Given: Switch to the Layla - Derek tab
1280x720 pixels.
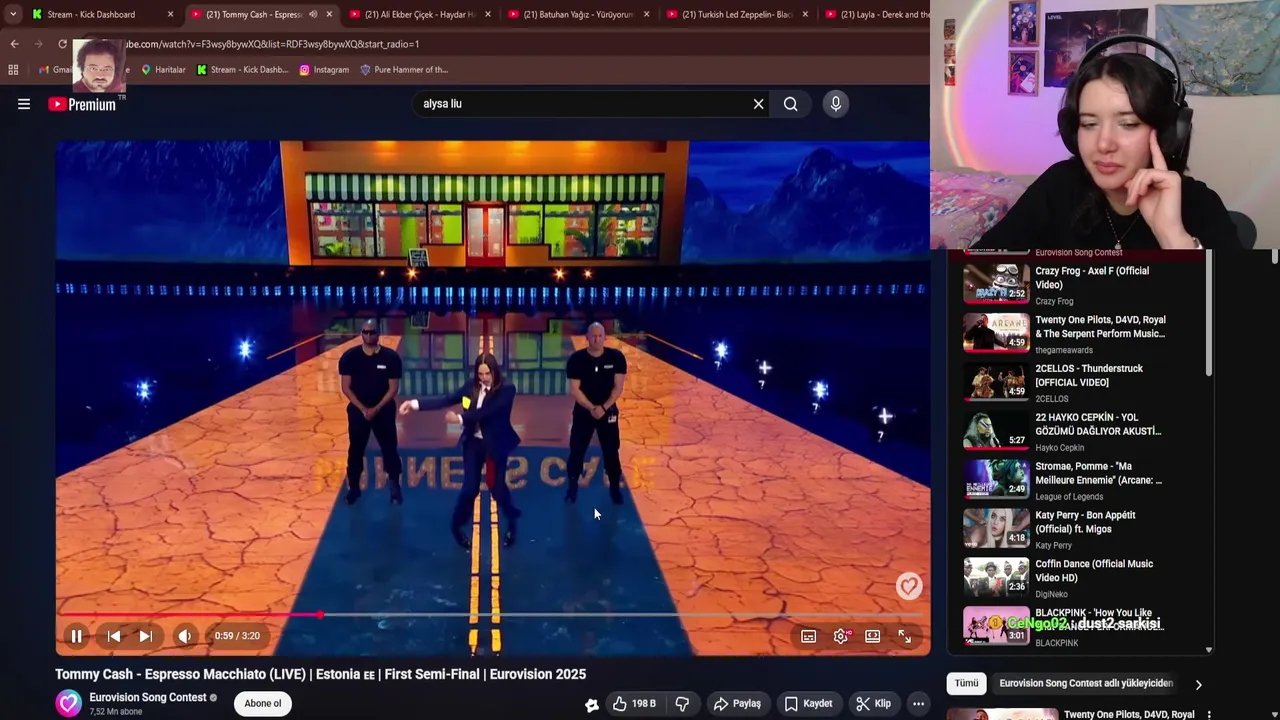Looking at the screenshot, I should (876, 14).
